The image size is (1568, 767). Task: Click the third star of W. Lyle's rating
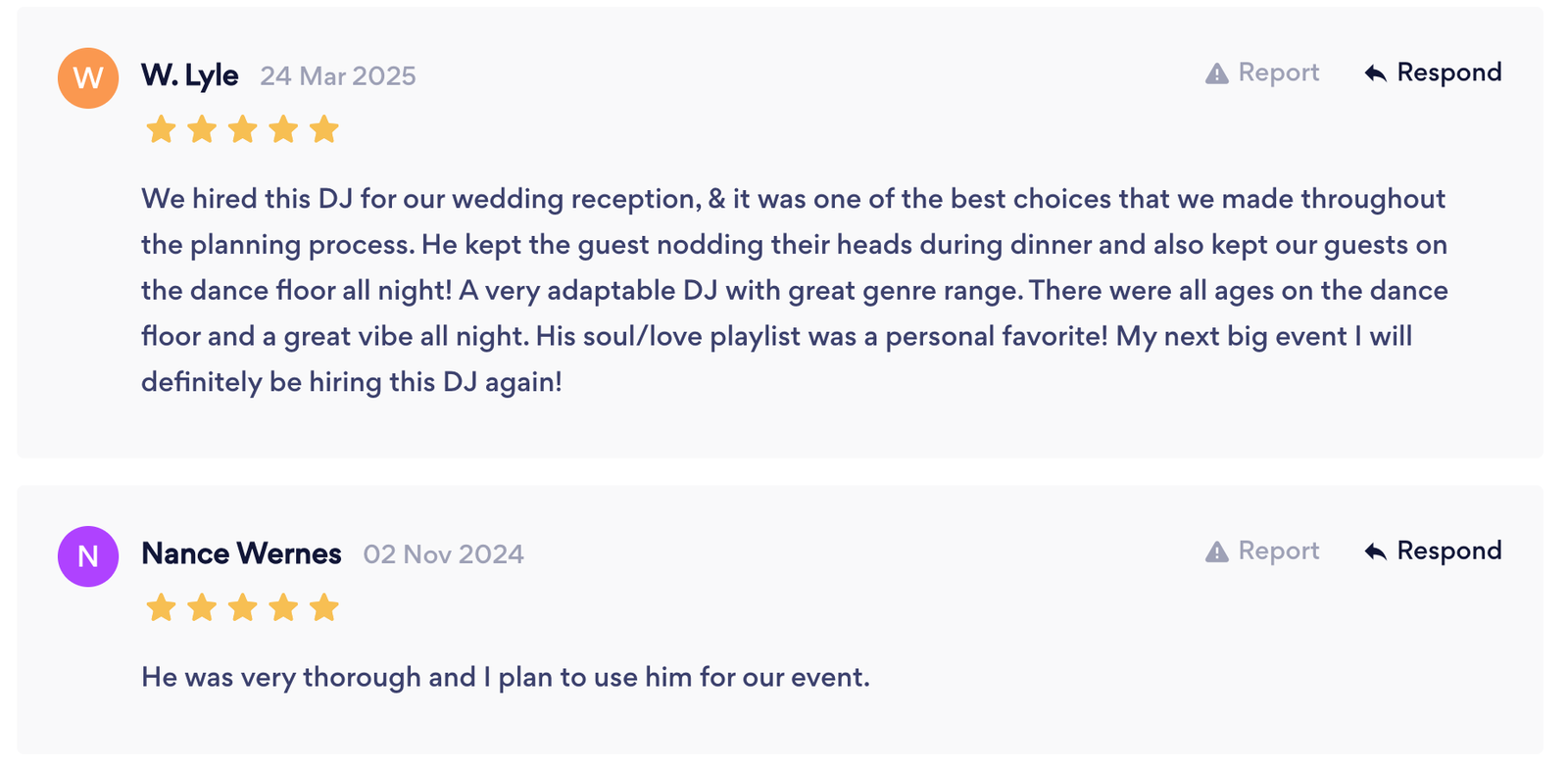(242, 129)
